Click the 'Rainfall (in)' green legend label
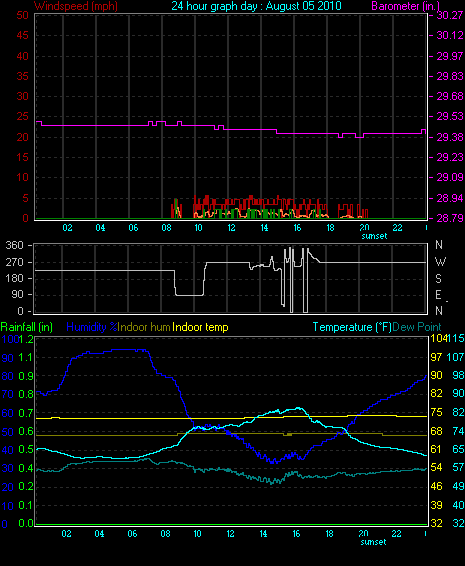465x566 pixels. 27,327
